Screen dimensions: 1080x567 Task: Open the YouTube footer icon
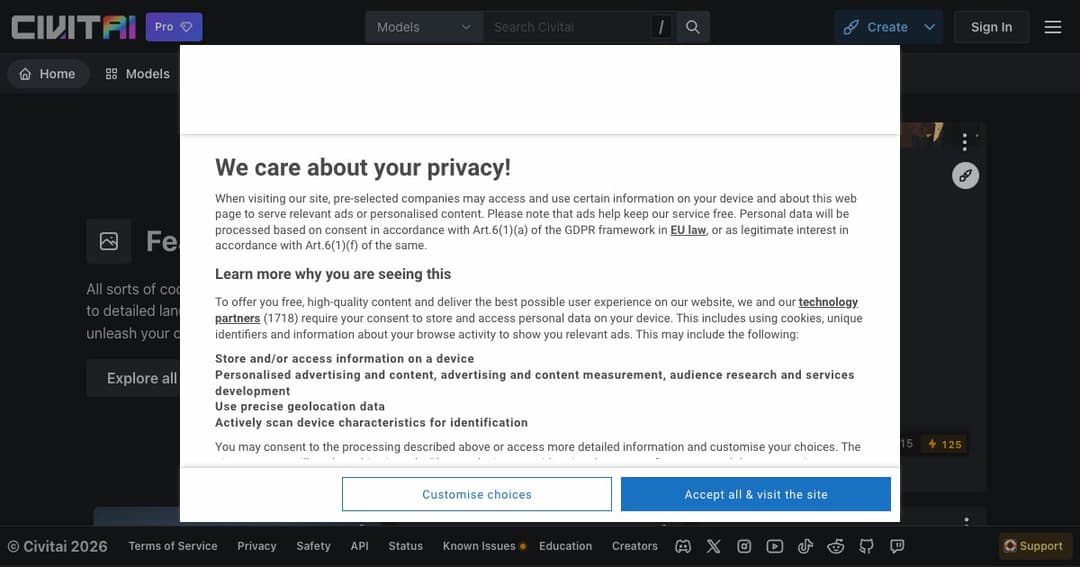point(775,546)
